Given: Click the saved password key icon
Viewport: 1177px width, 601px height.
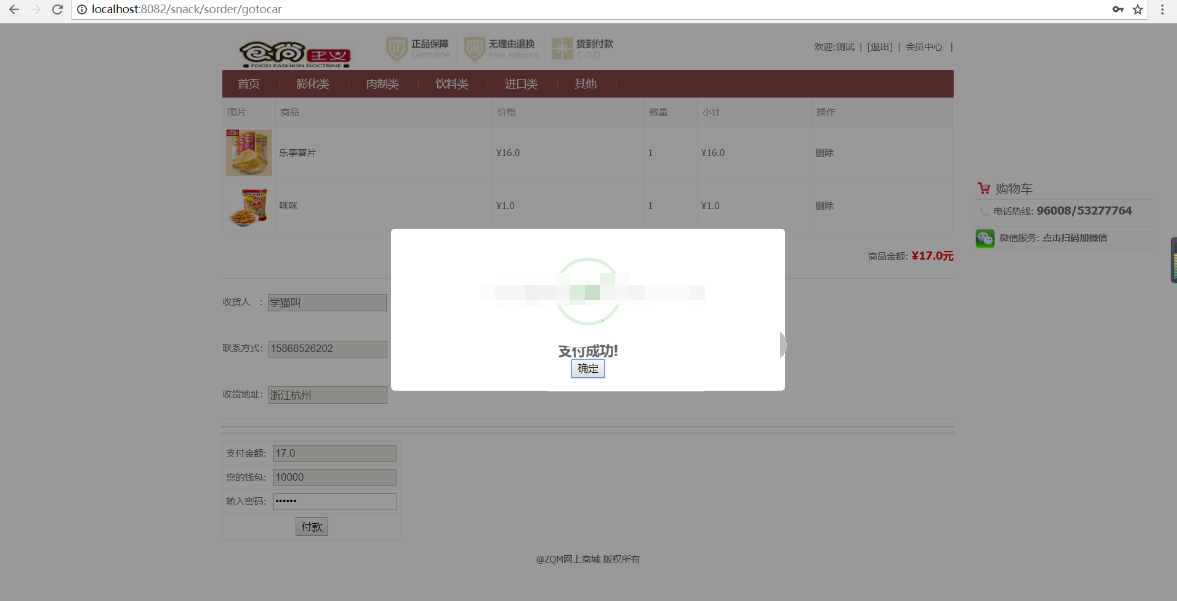Looking at the screenshot, I should point(1118,10).
